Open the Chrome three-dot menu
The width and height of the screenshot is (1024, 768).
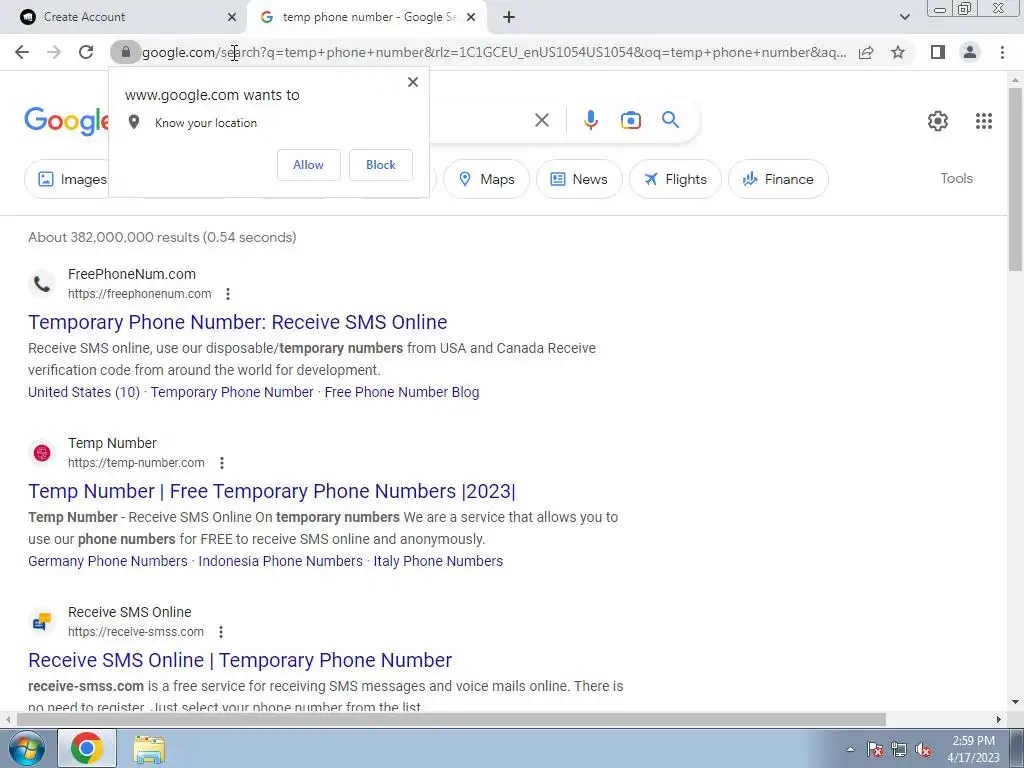(1002, 52)
